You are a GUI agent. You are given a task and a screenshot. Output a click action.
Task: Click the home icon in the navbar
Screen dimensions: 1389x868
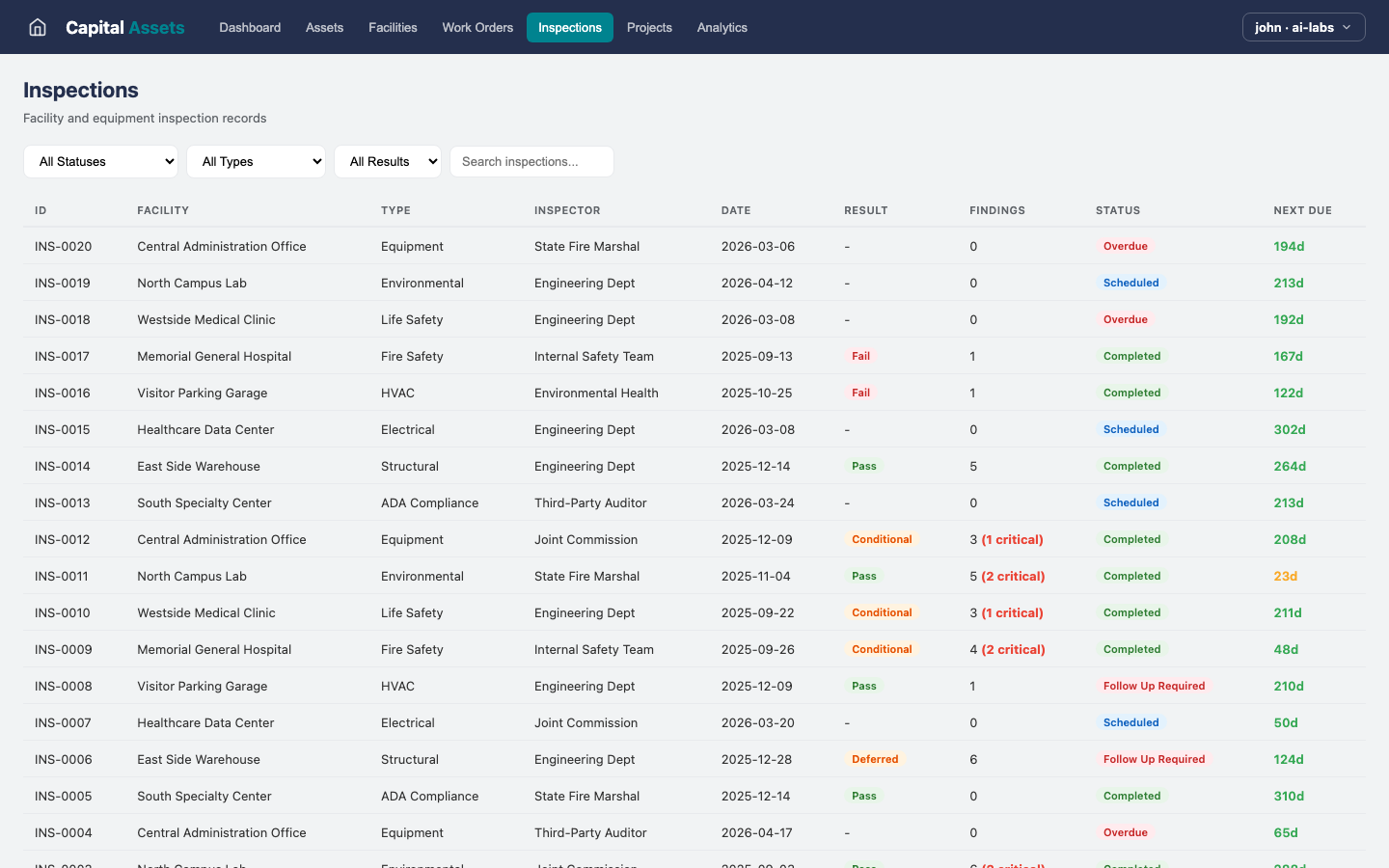pos(37,27)
